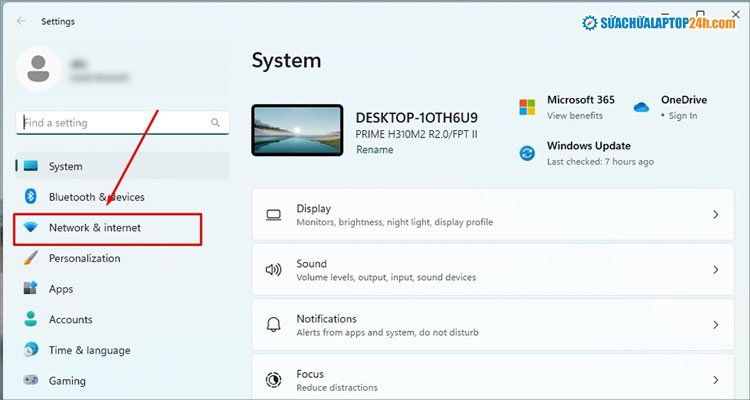The height and width of the screenshot is (400, 750).
Task: Click the Bluetooth icon in sidebar
Action: [x=31, y=196]
